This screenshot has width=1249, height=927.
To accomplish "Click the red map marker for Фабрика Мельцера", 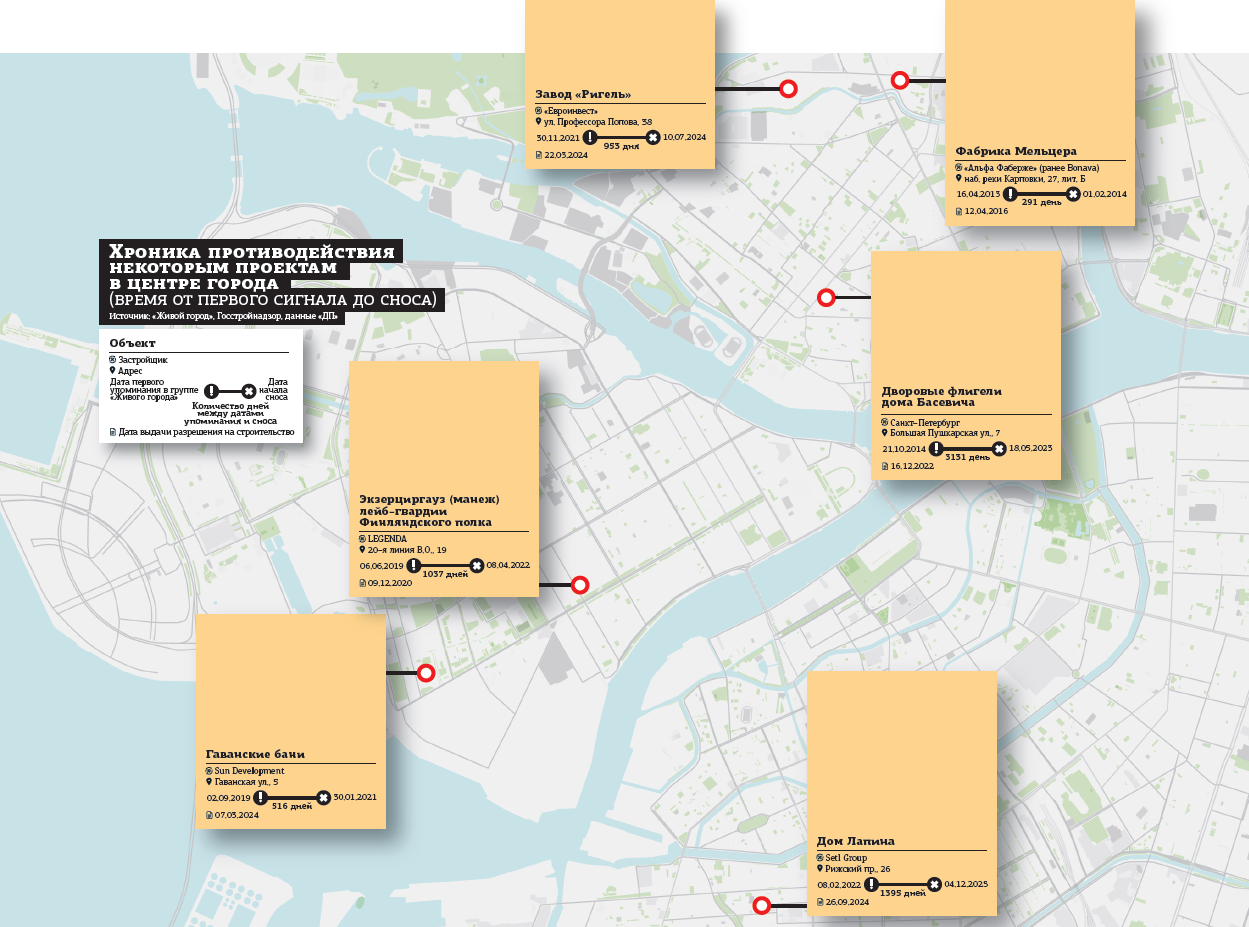I will click(x=900, y=80).
